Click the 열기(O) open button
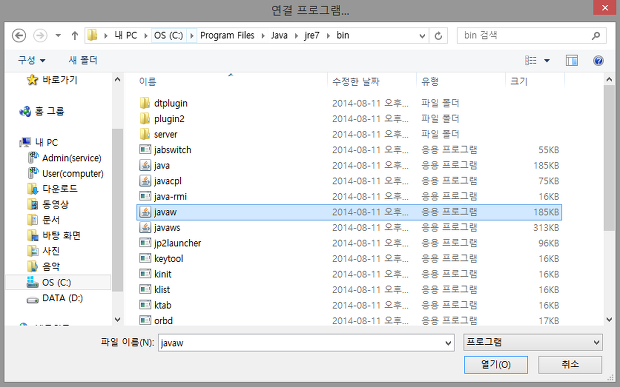This screenshot has width=620, height=387. tap(496, 364)
